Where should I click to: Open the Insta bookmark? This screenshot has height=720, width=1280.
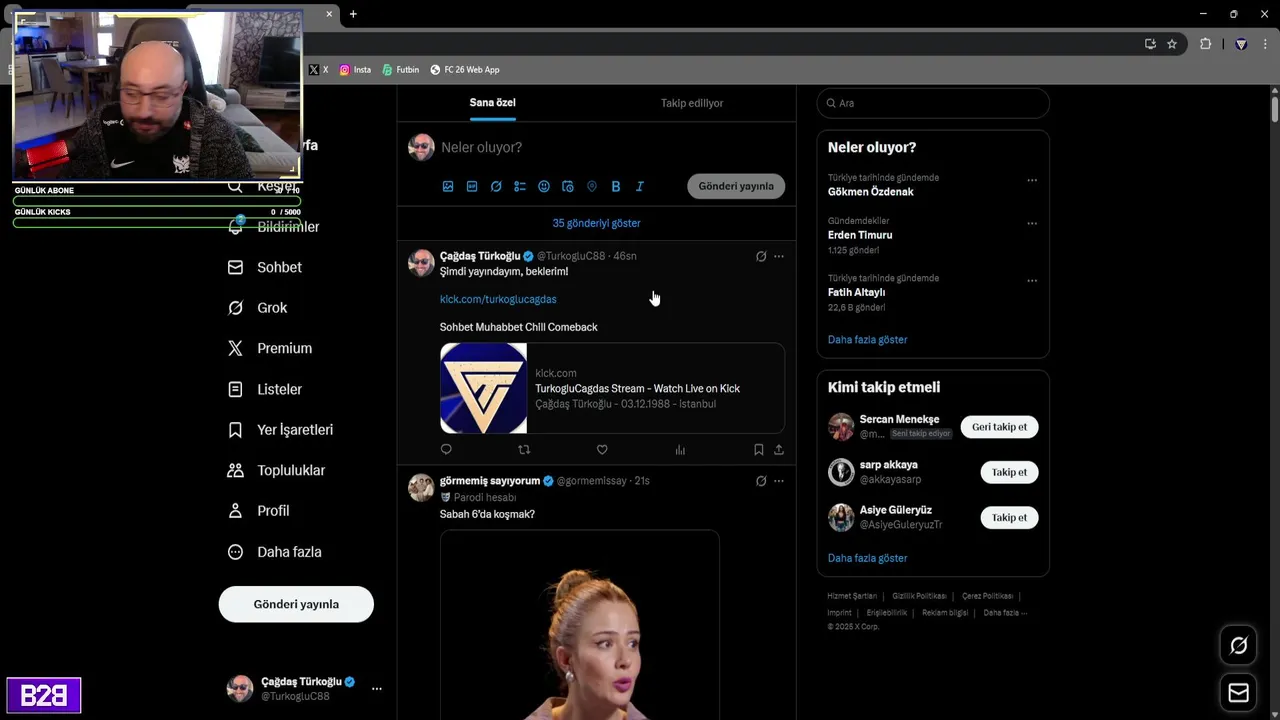(355, 70)
